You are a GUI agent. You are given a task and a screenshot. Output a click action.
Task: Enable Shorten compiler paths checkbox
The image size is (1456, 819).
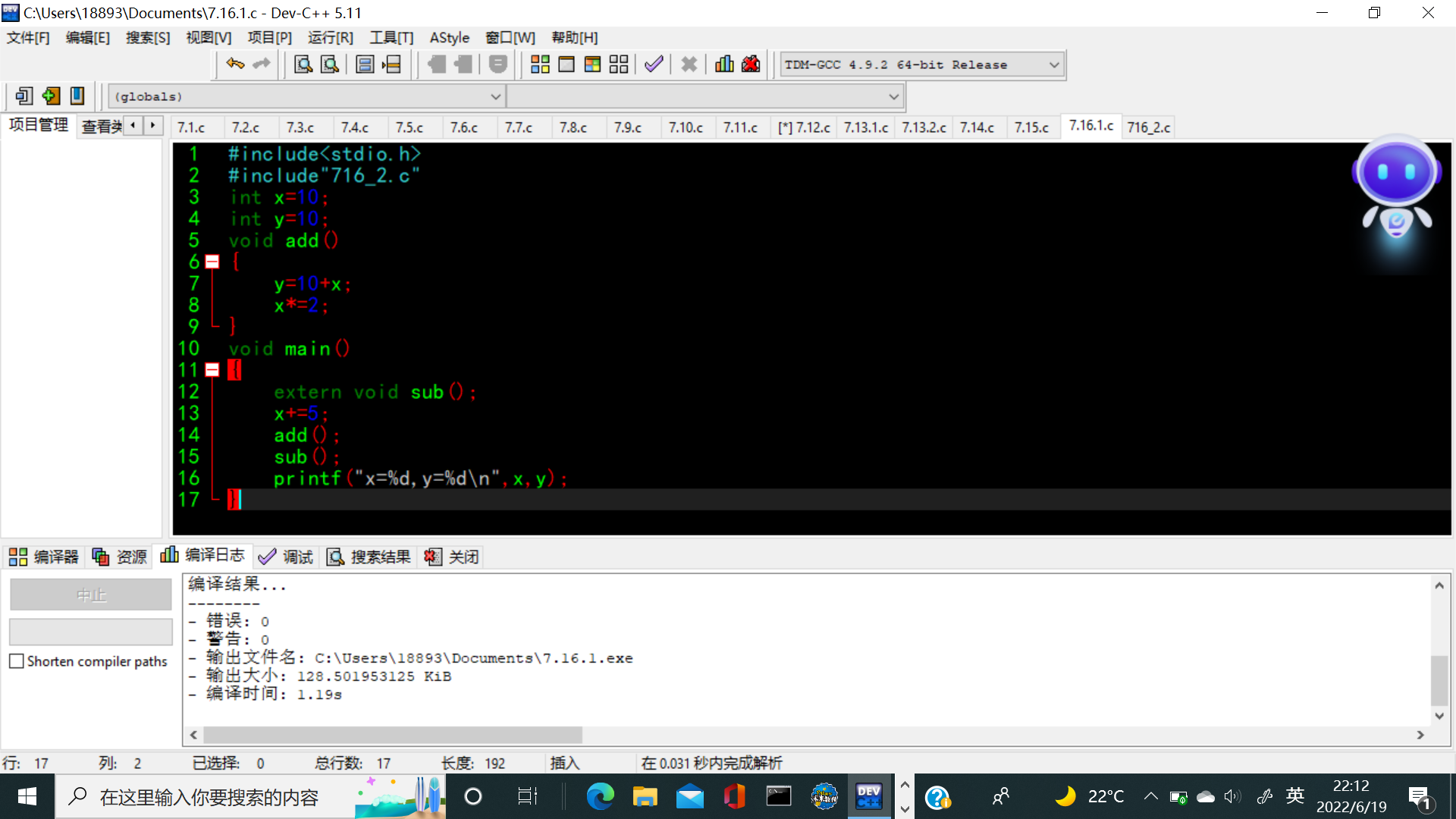tap(17, 661)
